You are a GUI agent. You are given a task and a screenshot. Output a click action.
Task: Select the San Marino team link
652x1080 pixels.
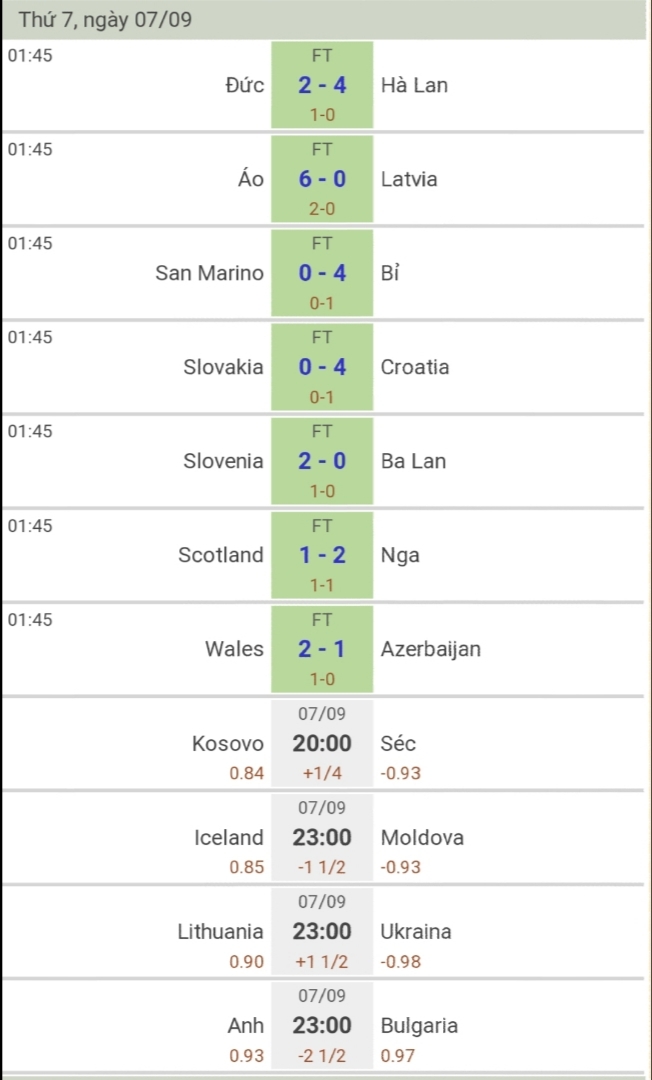210,273
